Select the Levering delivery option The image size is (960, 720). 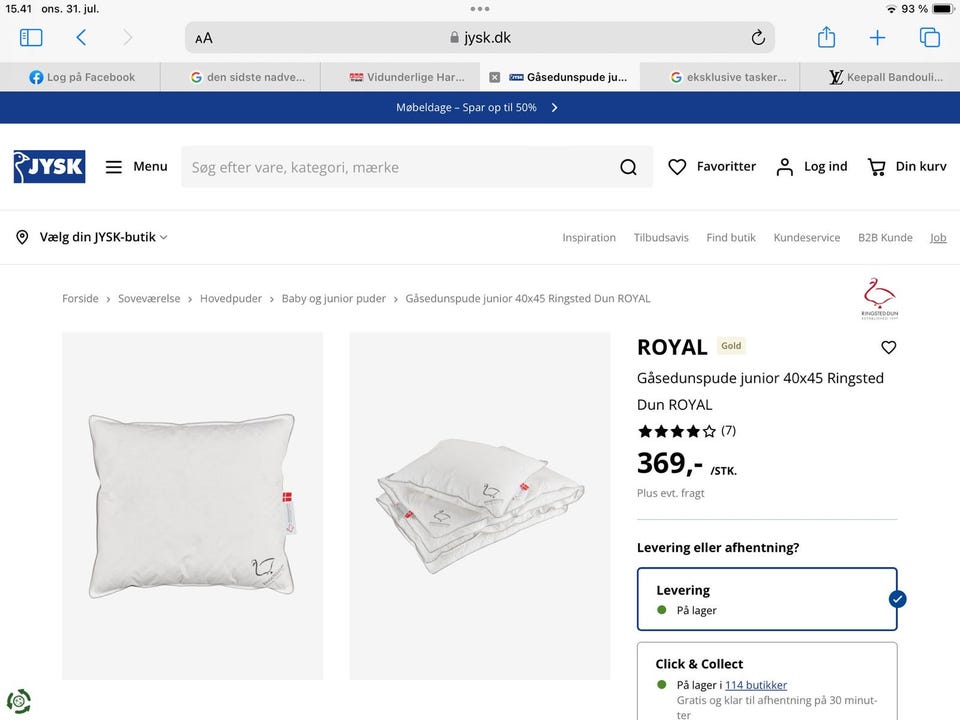tap(767, 599)
